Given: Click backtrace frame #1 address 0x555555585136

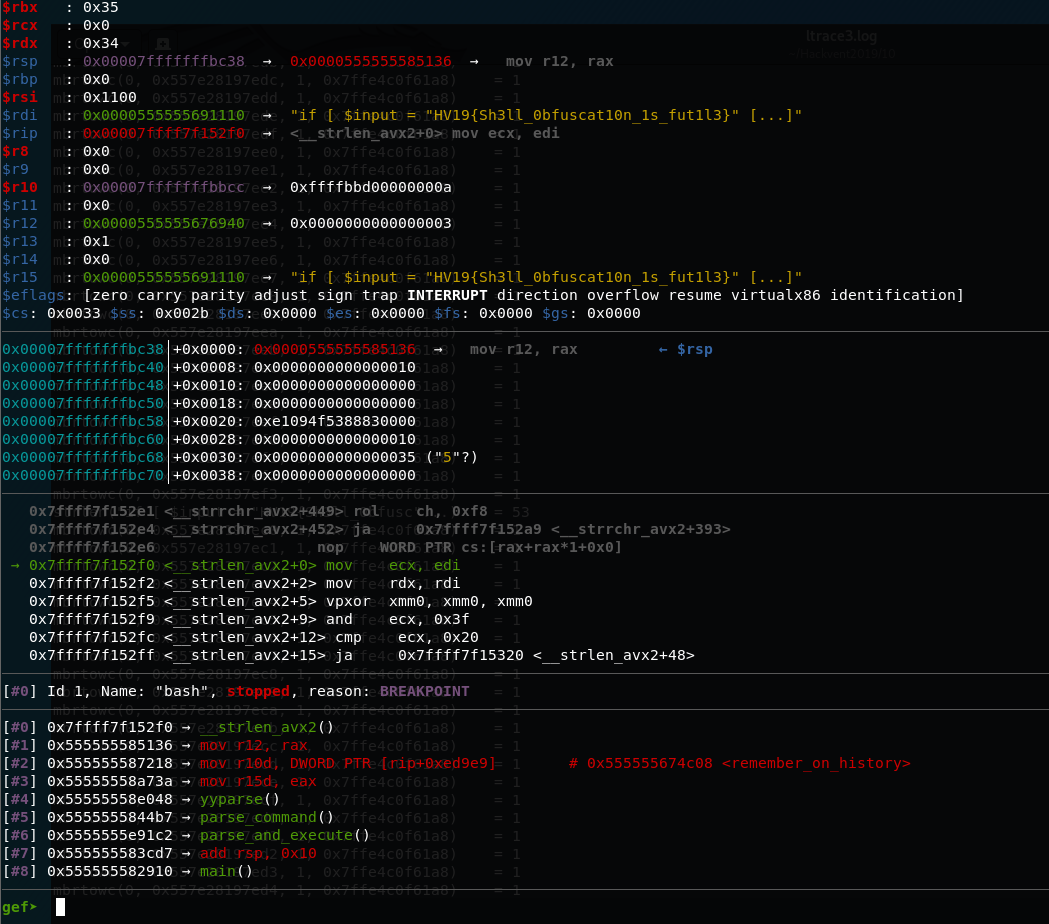Looking at the screenshot, I should (110, 746).
